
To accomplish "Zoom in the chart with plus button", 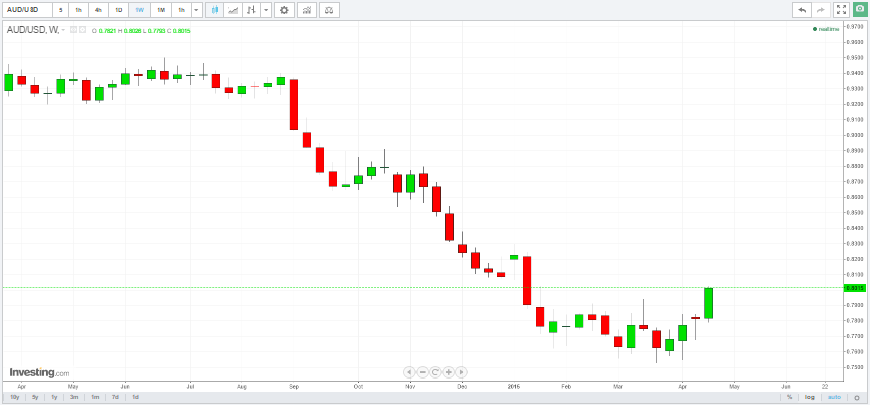I will point(449,372).
